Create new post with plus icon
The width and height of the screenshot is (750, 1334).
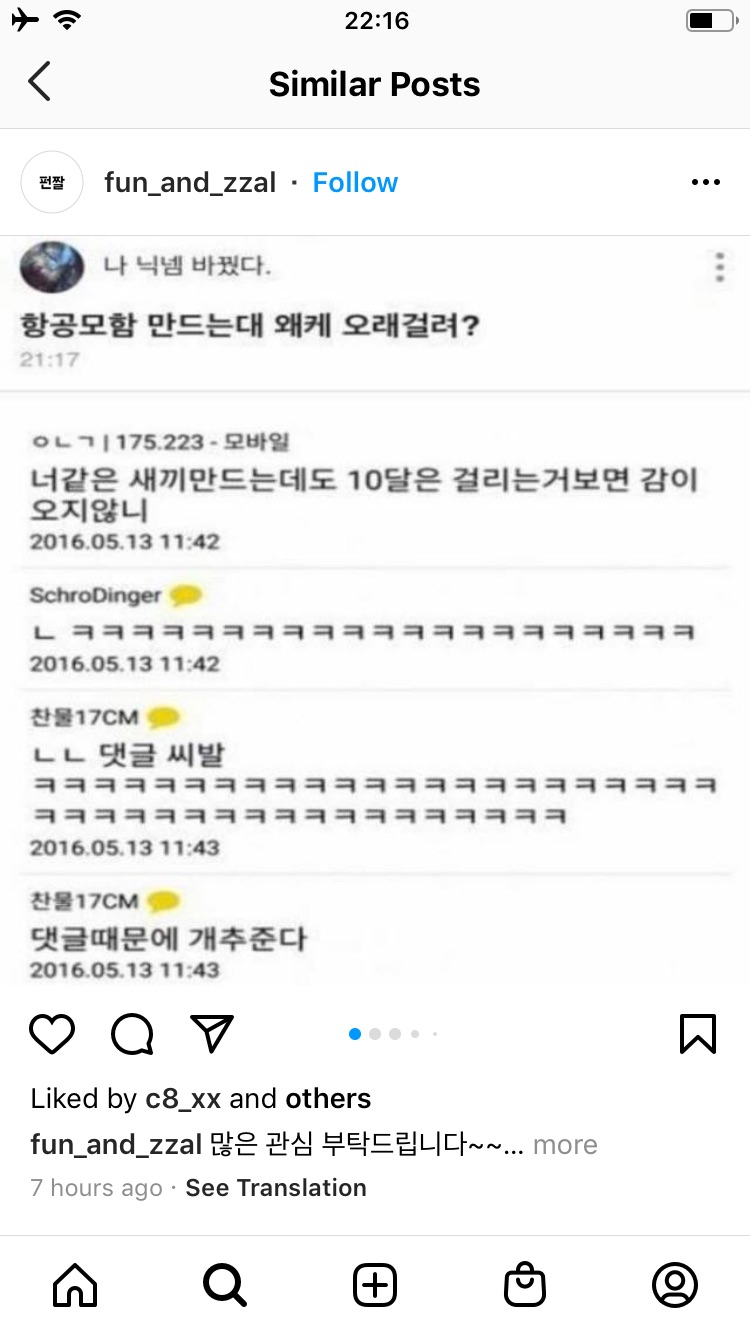(375, 1285)
